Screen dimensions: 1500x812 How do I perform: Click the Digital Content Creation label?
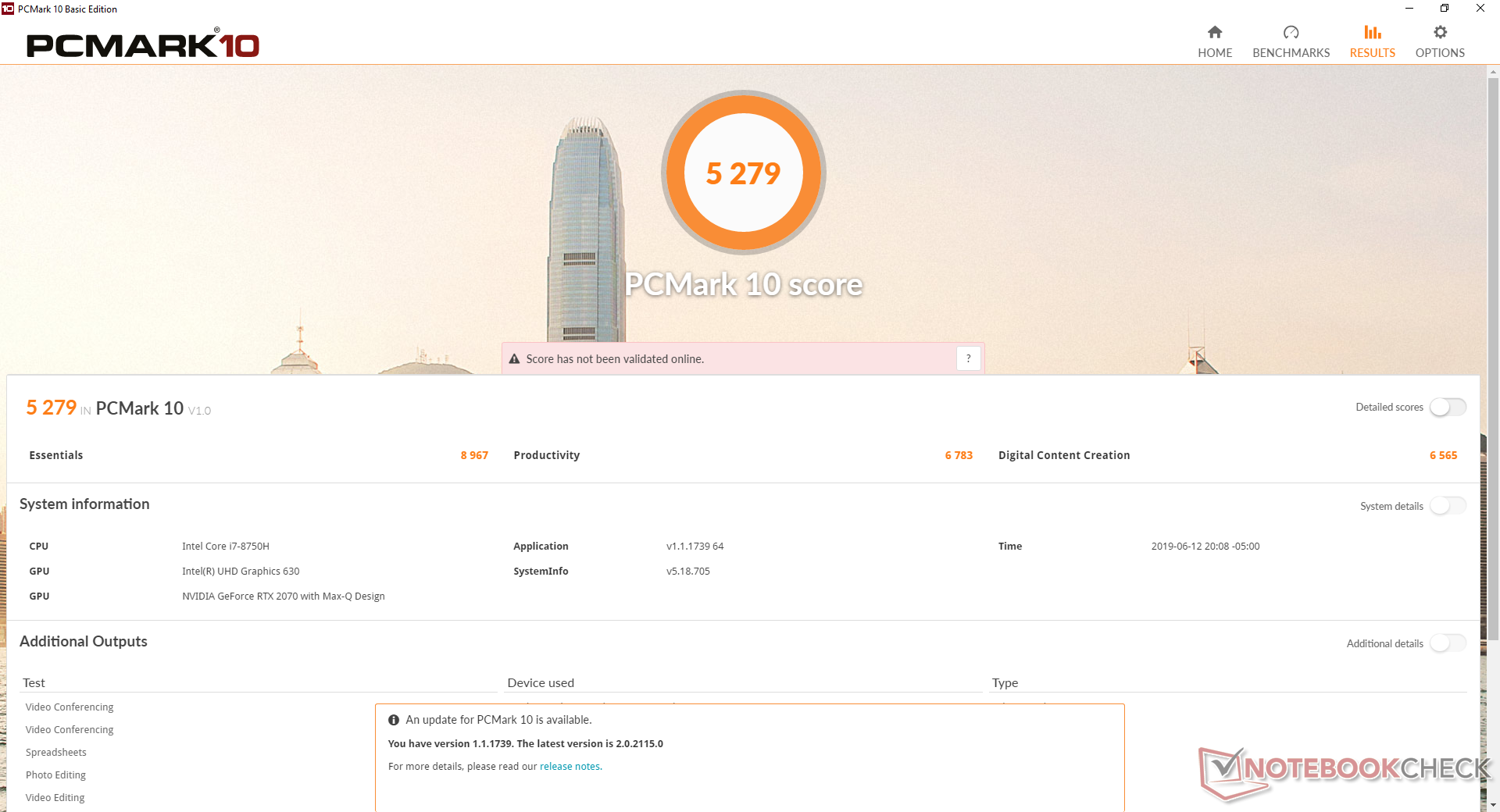(x=1064, y=455)
